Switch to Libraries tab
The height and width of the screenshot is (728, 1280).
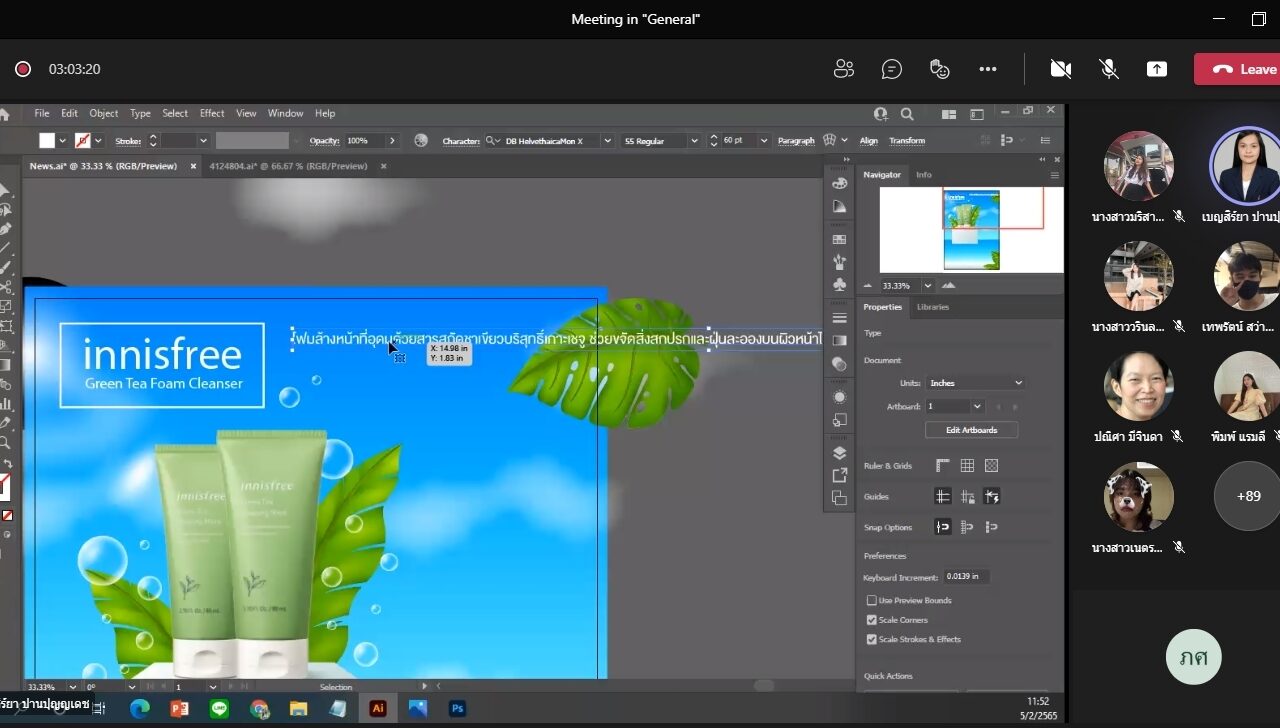click(933, 307)
